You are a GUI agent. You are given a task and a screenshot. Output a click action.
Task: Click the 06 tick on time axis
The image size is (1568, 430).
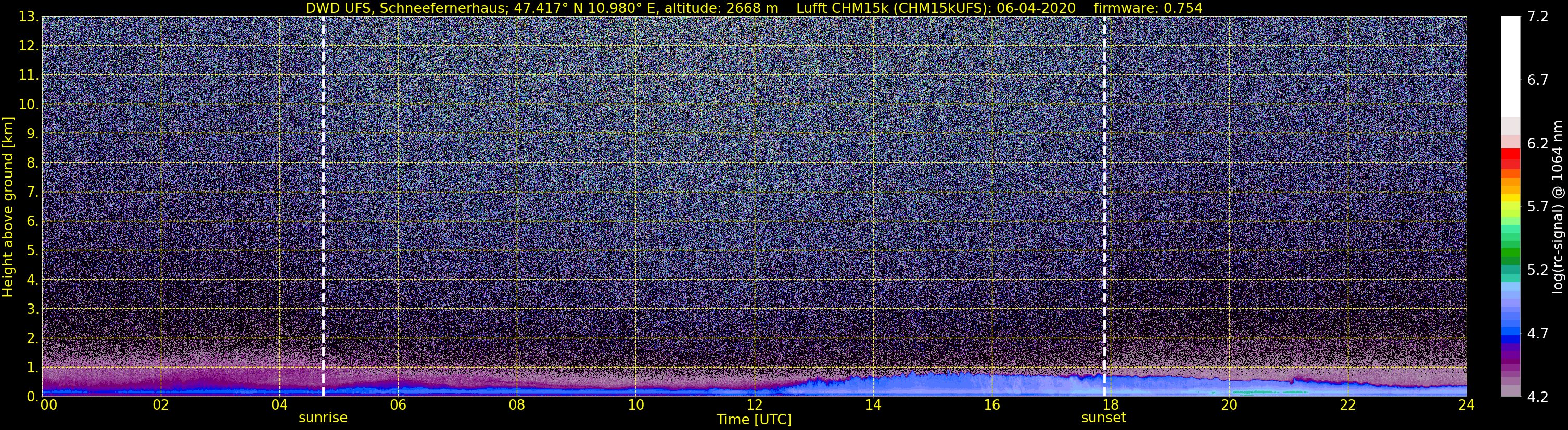398,405
